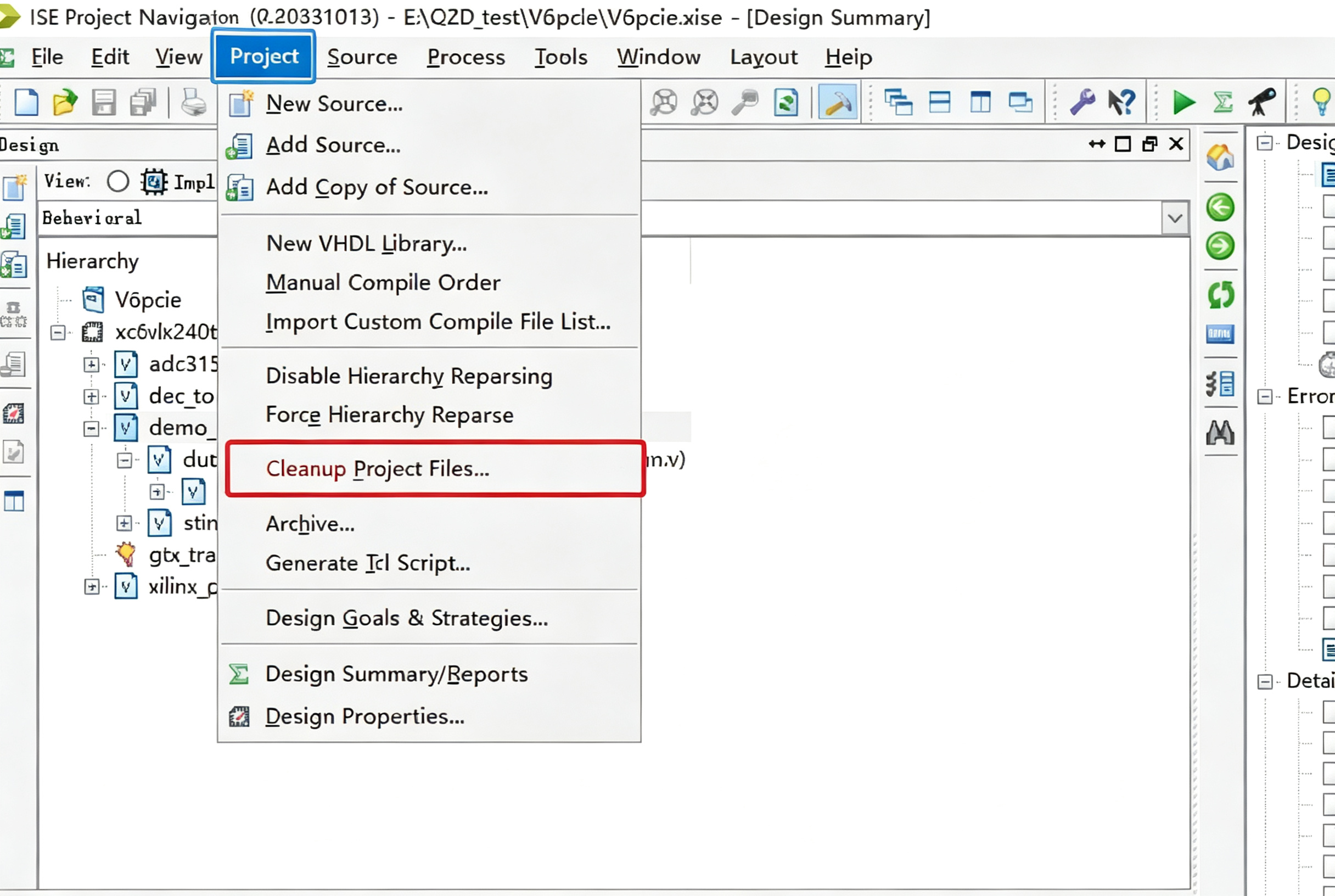Click the telescope toolbar icon
Image resolution: width=1335 pixels, height=896 pixels.
pyautogui.click(x=1261, y=102)
